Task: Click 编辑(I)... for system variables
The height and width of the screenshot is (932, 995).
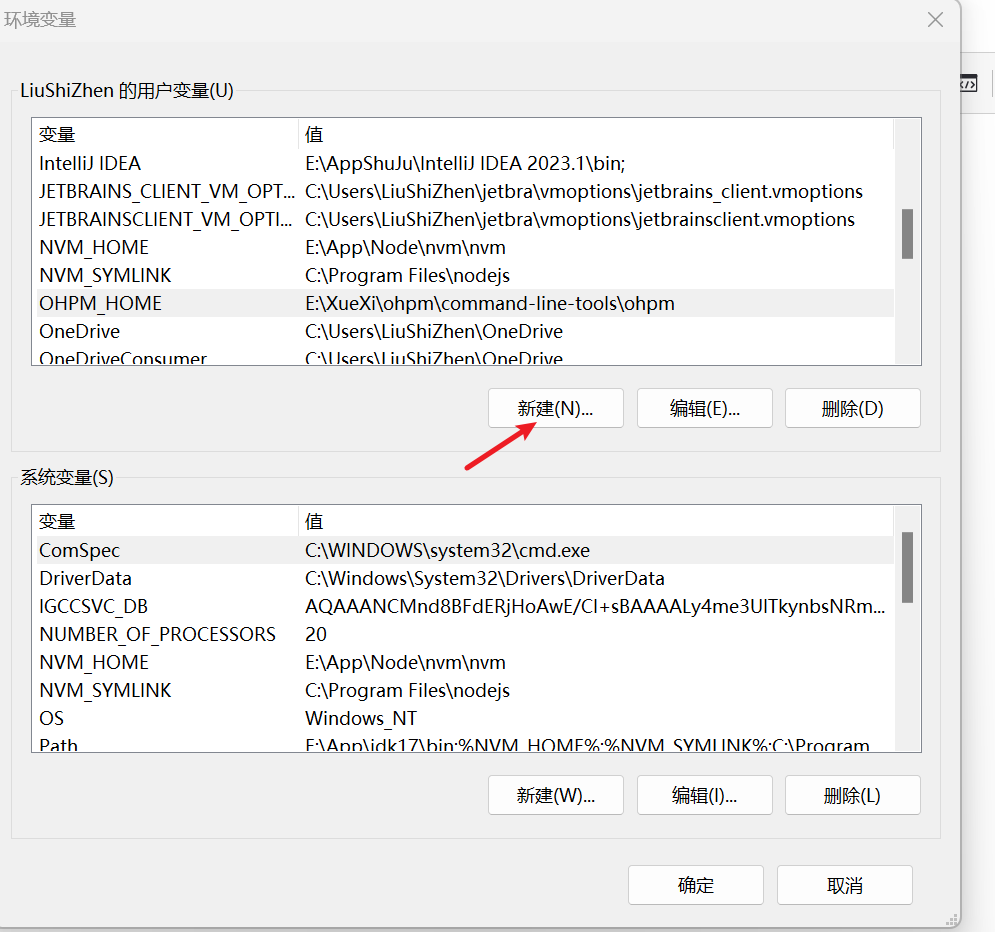Action: click(704, 795)
